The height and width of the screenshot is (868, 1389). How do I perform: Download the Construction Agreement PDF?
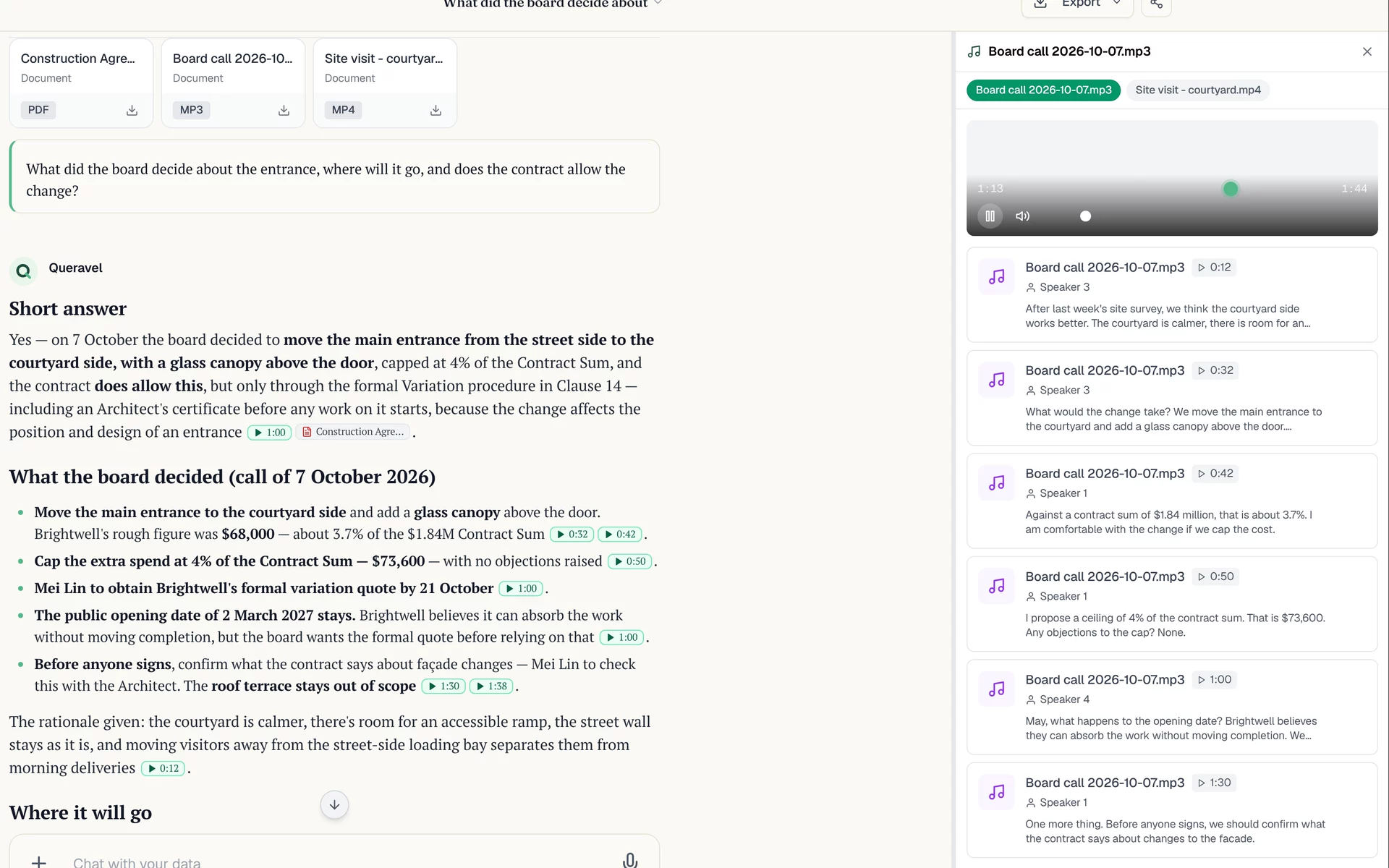pyautogui.click(x=132, y=110)
